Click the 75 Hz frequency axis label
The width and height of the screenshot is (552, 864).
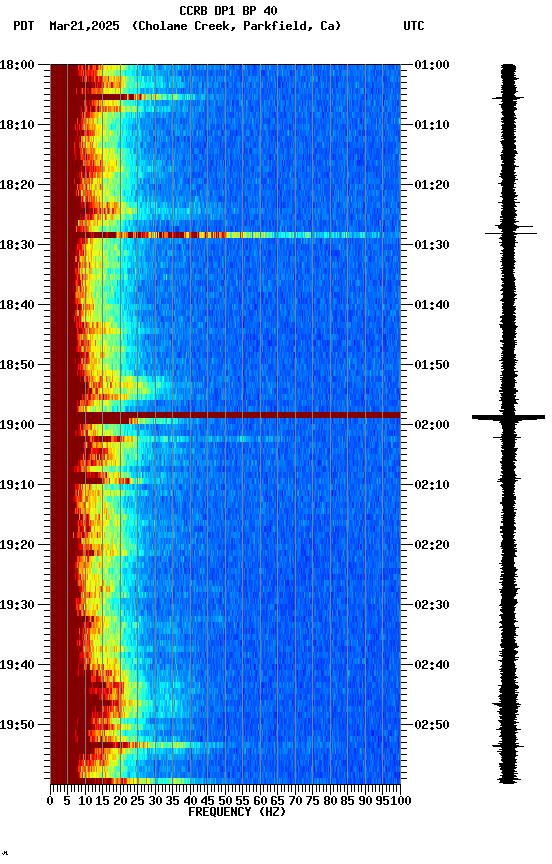pyautogui.click(x=312, y=801)
